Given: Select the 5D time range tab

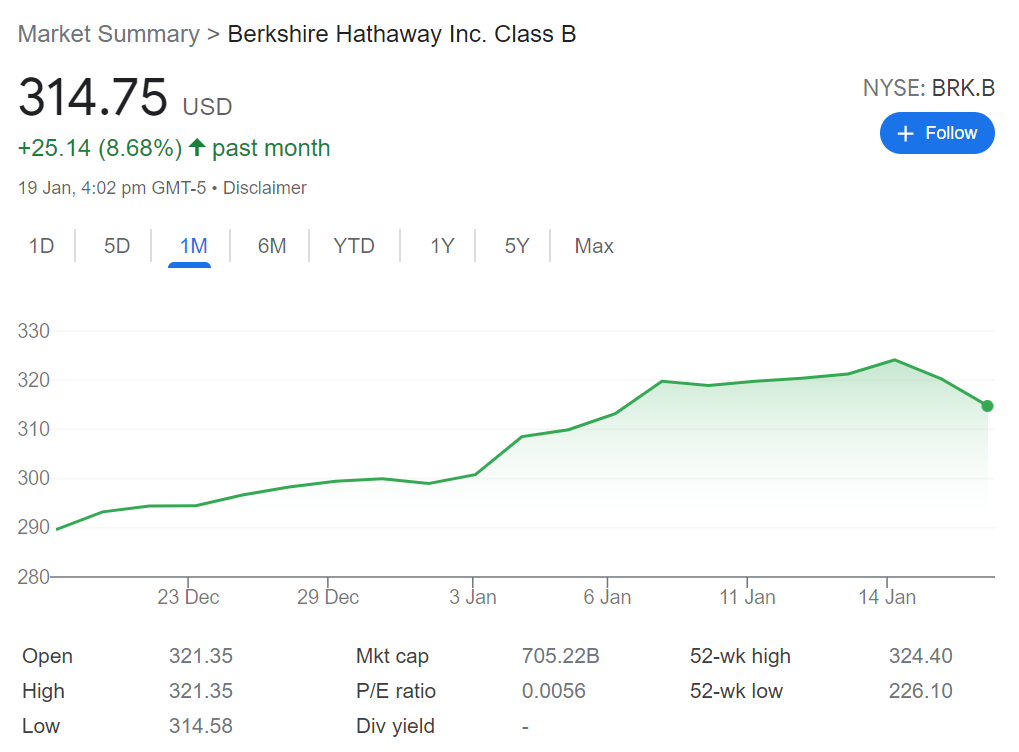Looking at the screenshot, I should pyautogui.click(x=117, y=246).
